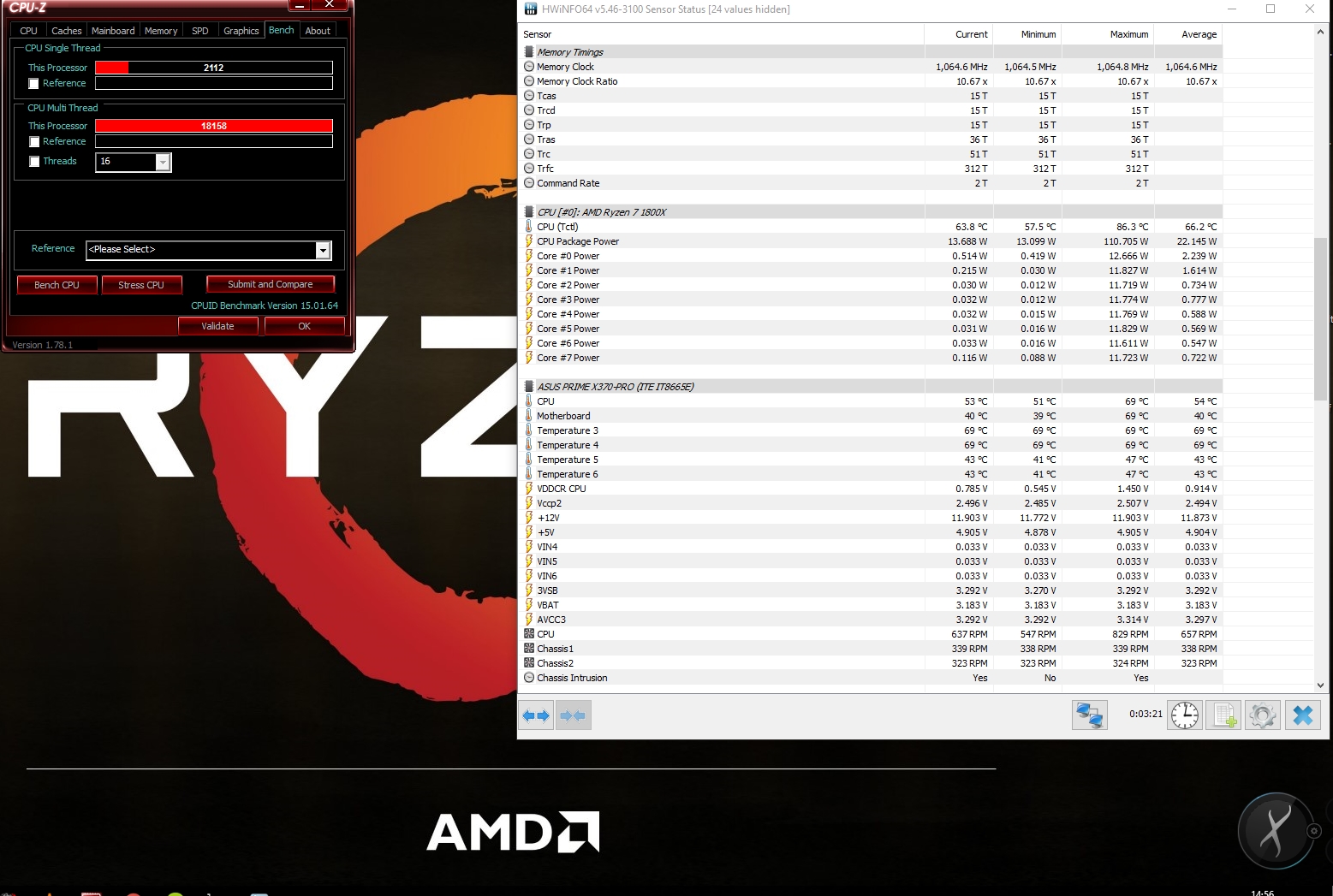Image resolution: width=1333 pixels, height=896 pixels.
Task: Click HWiNFO expand columns blue arrows icon
Action: coord(537,715)
